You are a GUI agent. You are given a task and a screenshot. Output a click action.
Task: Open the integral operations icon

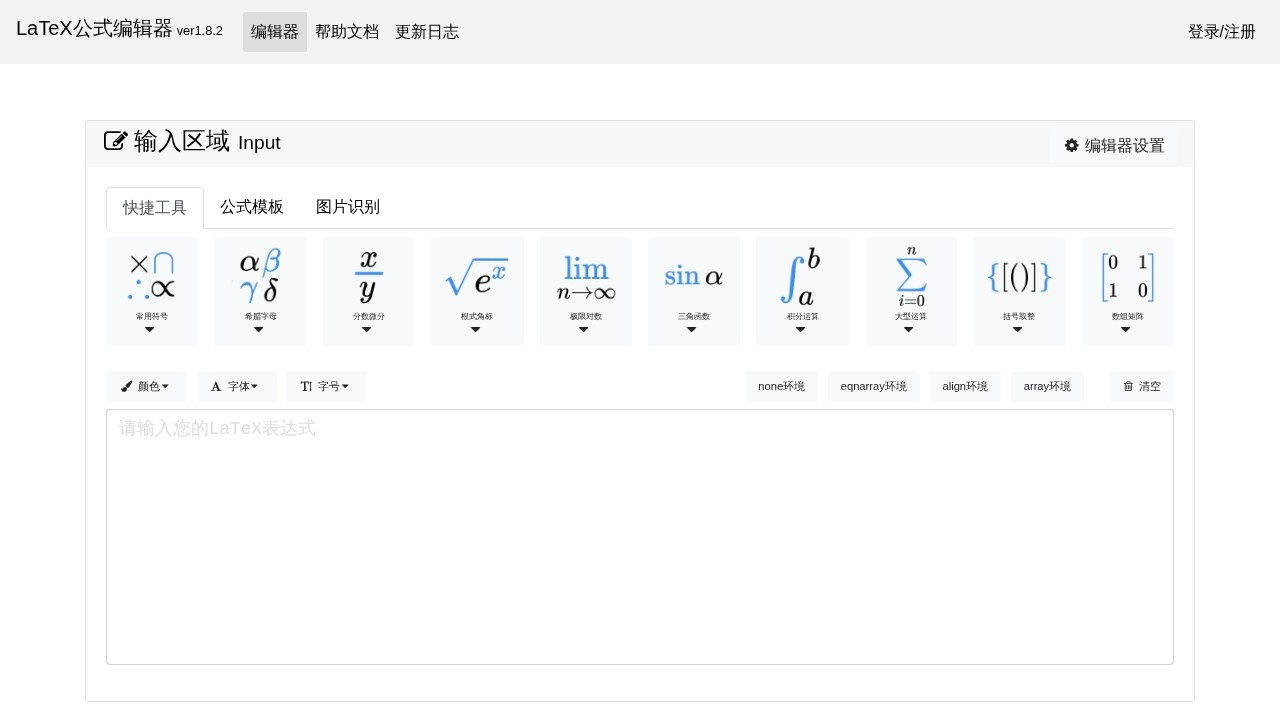pyautogui.click(x=802, y=291)
